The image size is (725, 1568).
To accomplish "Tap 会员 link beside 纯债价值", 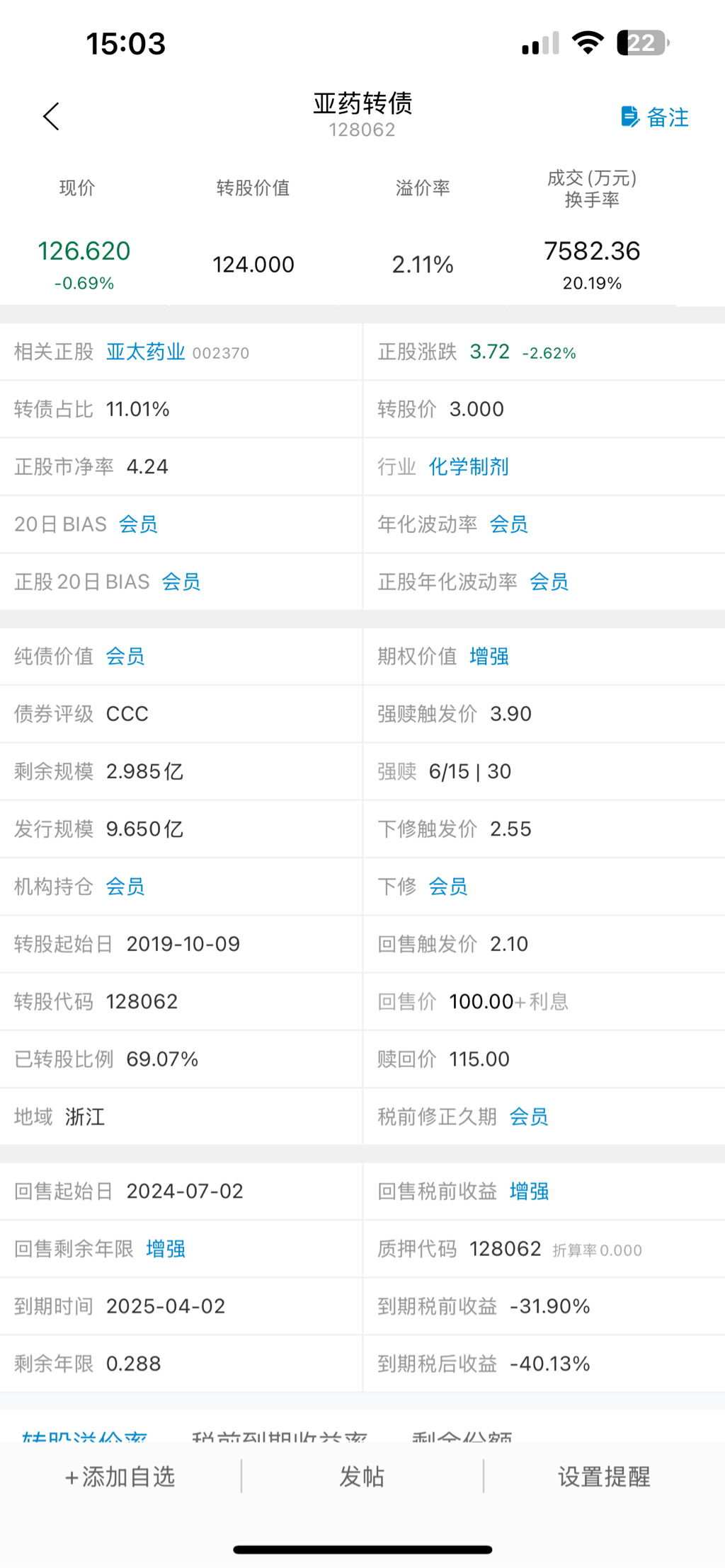I will [x=125, y=657].
